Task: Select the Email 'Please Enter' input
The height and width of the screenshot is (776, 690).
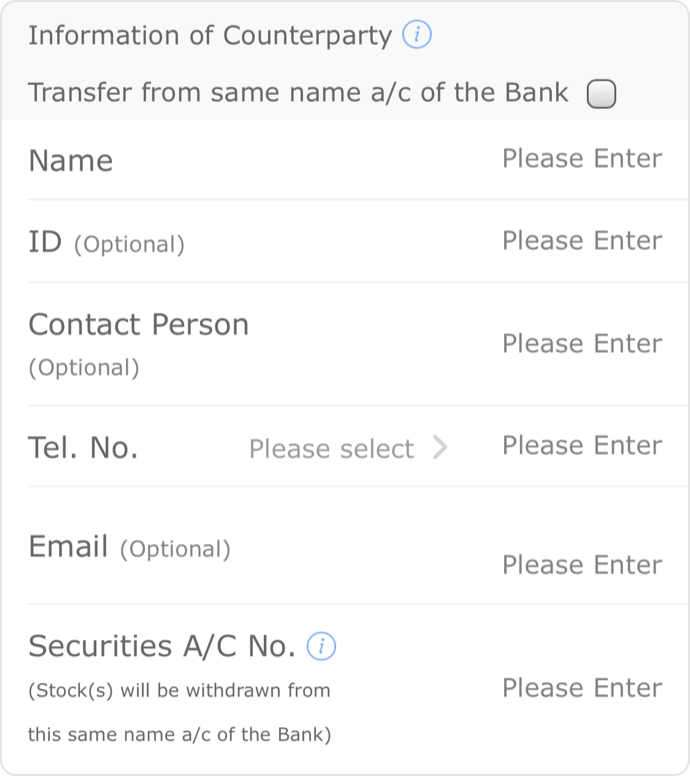Action: (582, 565)
